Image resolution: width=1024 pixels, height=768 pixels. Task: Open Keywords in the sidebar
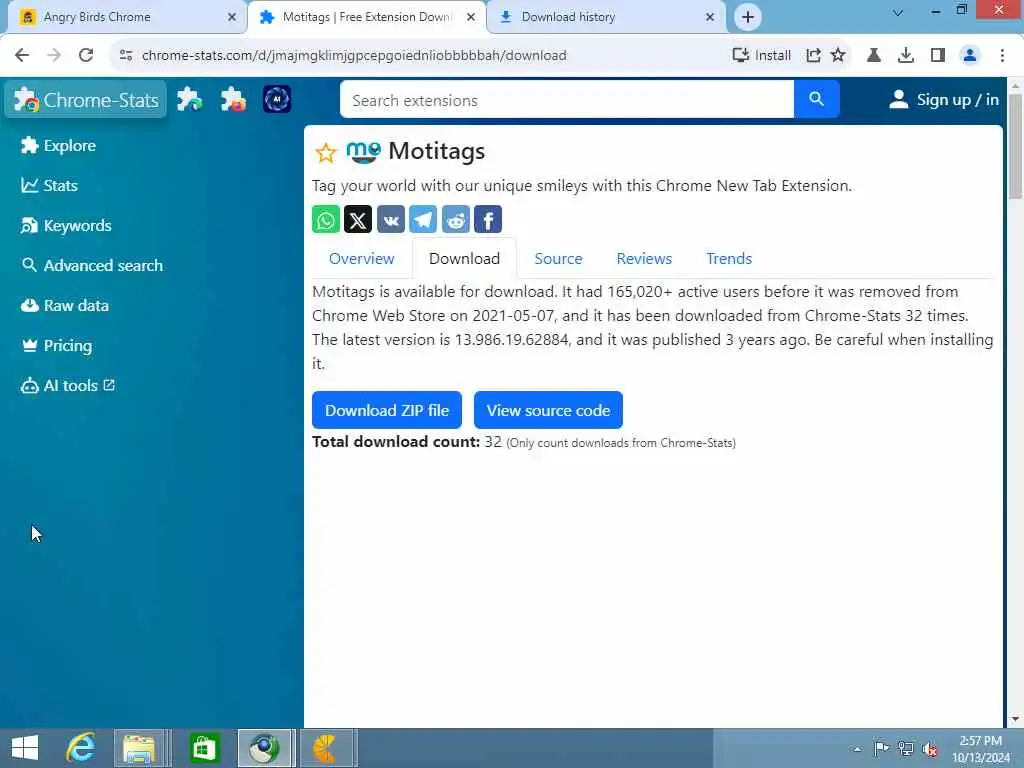[x=66, y=226]
